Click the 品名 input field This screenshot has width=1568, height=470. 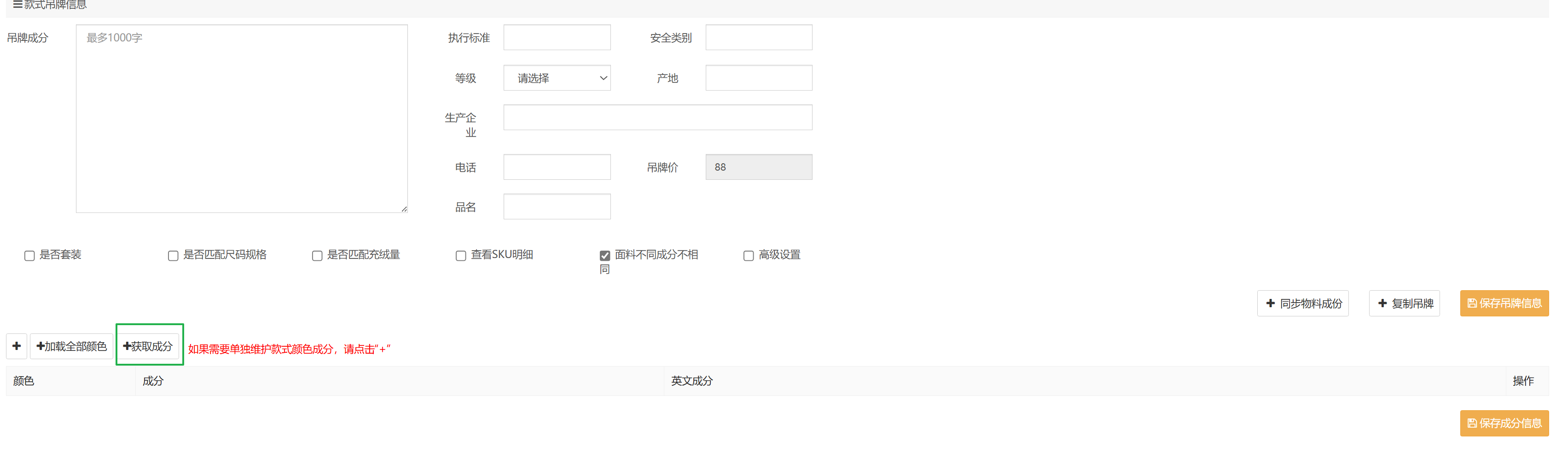point(556,207)
